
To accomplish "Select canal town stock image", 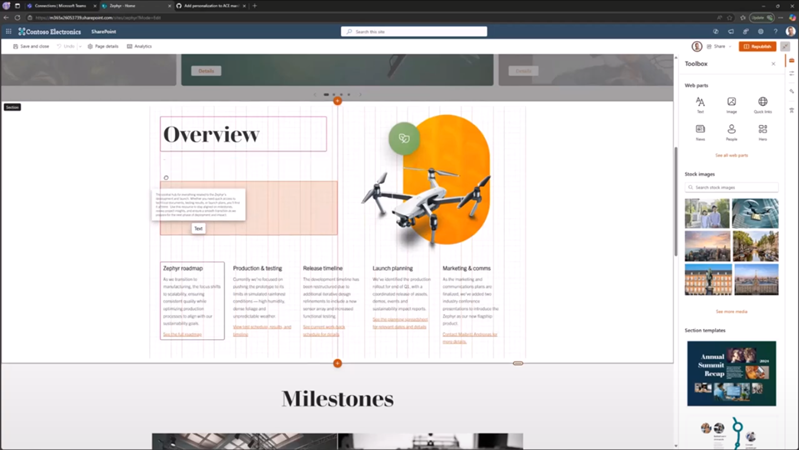I will point(755,246).
